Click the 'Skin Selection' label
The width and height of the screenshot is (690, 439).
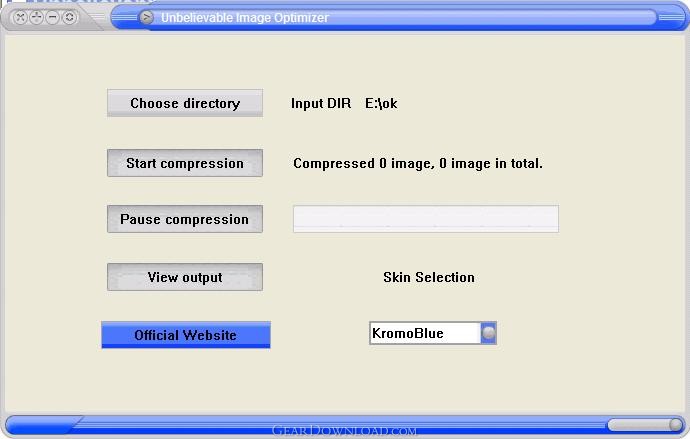pyautogui.click(x=429, y=277)
